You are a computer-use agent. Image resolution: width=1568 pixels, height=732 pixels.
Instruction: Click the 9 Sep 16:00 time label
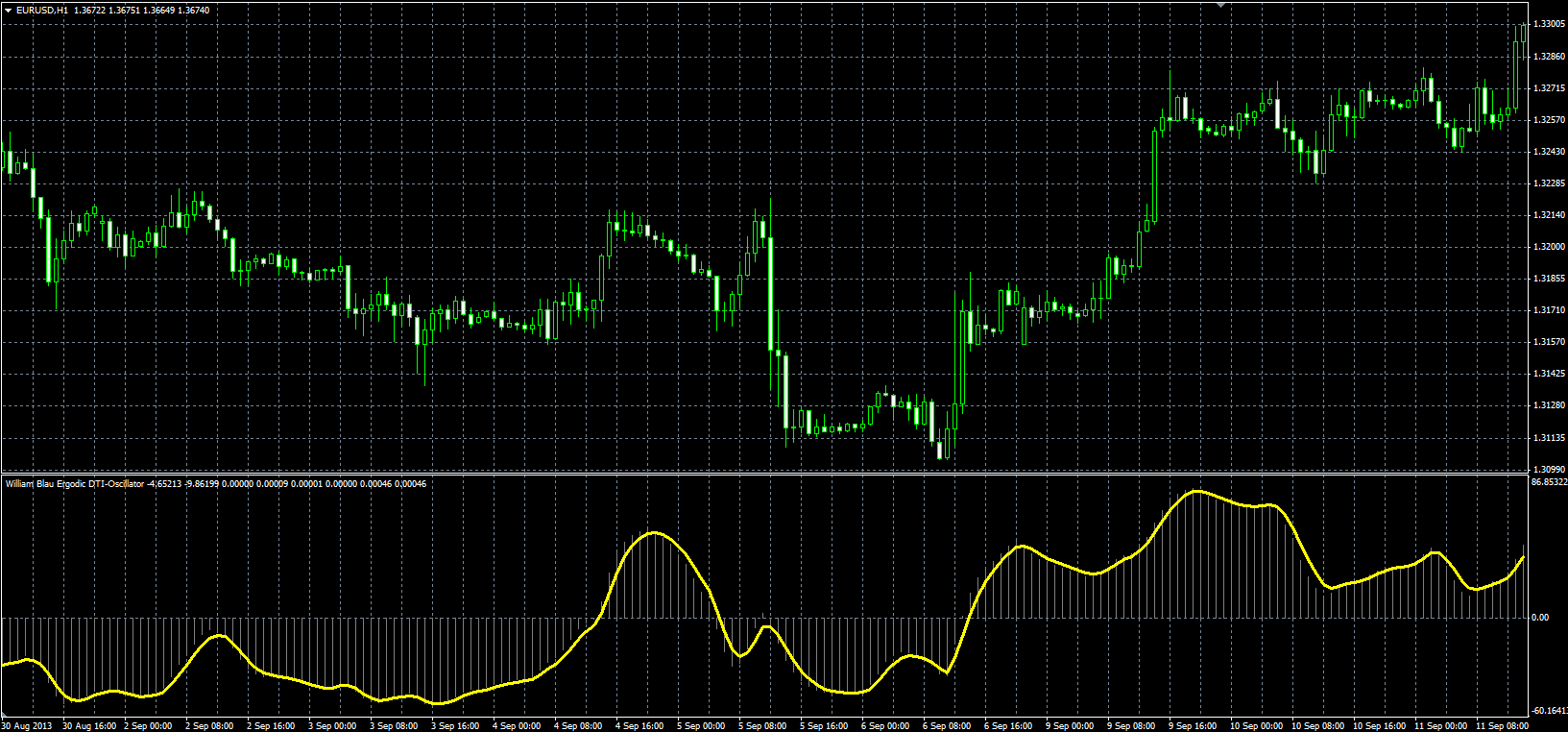[x=1194, y=726]
